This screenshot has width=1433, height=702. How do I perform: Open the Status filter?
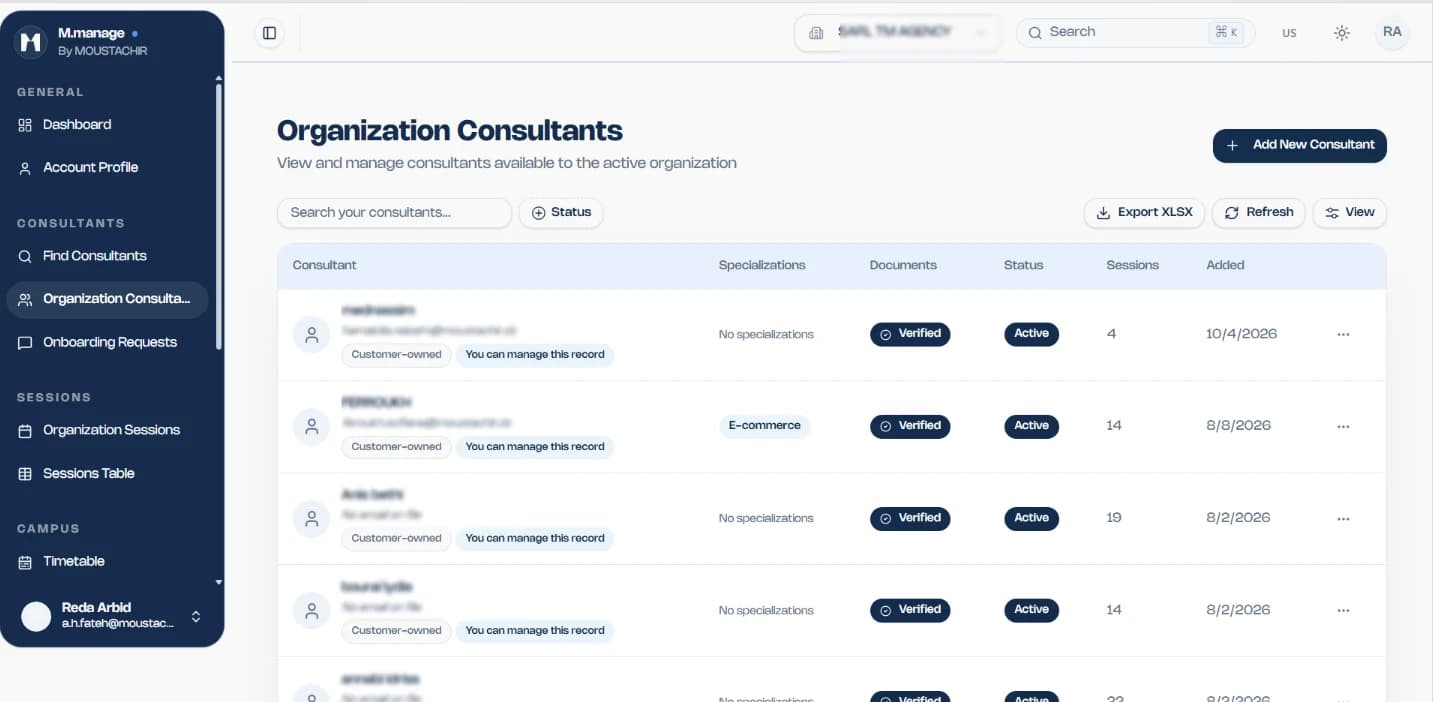561,213
